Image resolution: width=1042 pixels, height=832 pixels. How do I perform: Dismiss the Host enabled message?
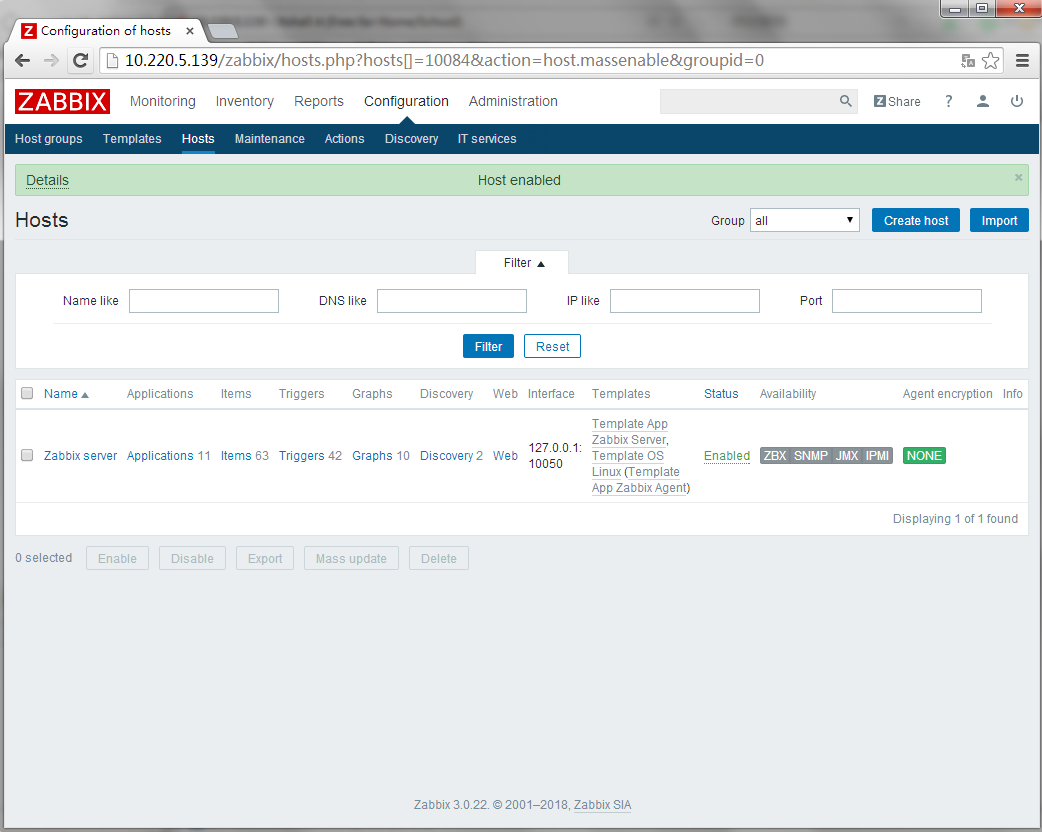[x=1018, y=177]
